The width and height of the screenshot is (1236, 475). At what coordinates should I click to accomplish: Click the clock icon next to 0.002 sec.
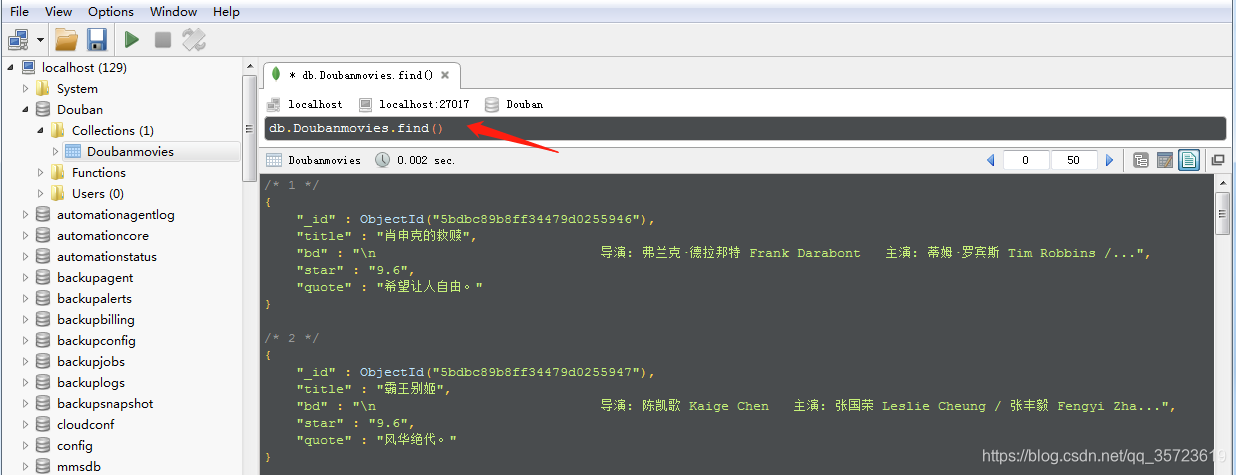[383, 160]
